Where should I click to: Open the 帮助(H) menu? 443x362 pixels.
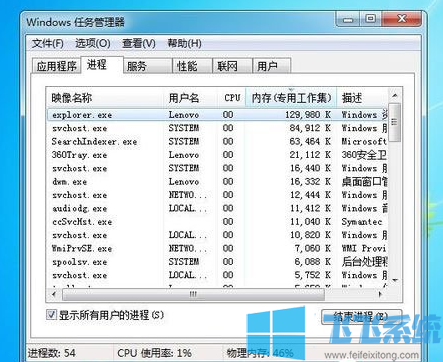(184, 43)
